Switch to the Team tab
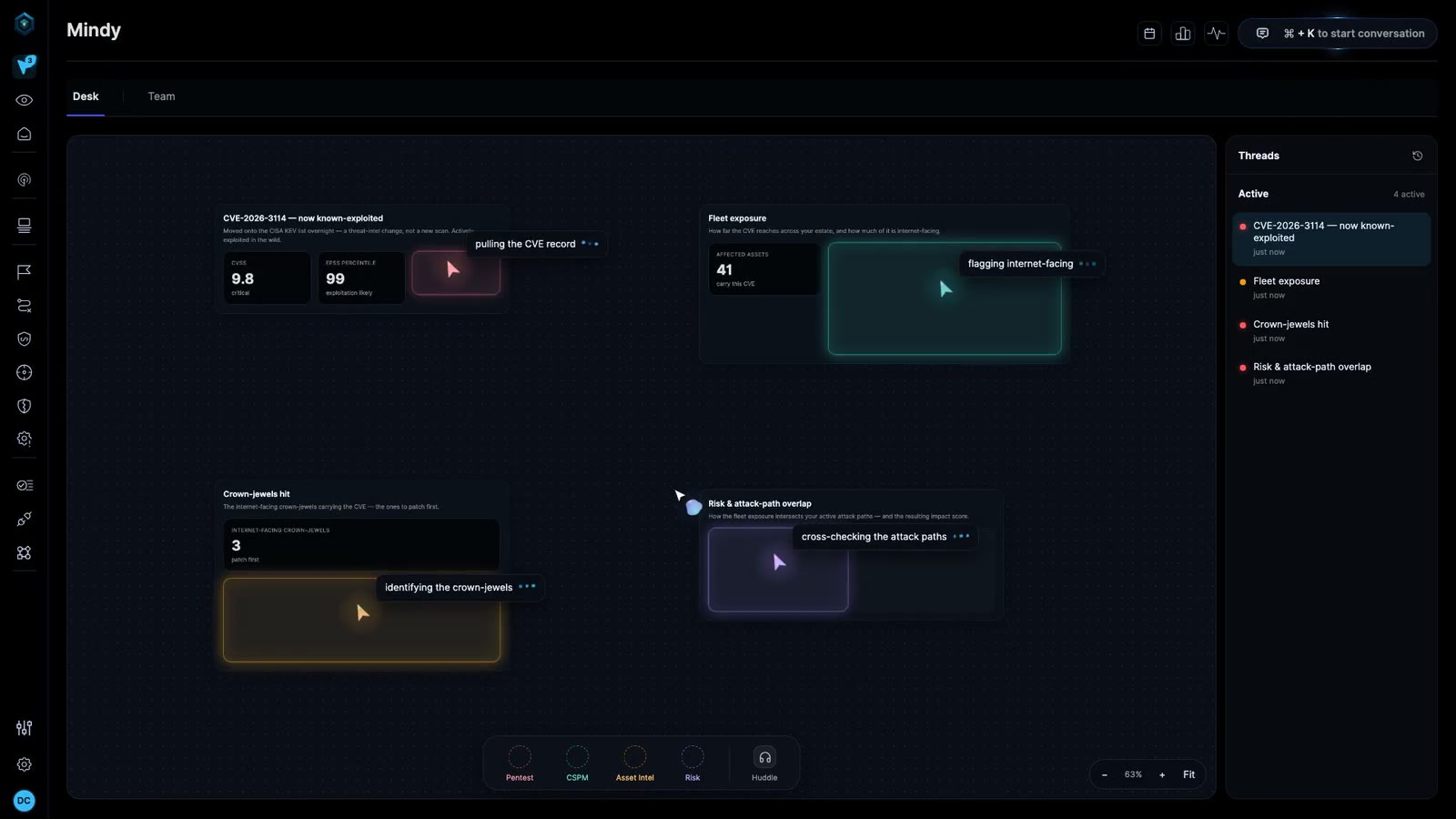1456x819 pixels. click(161, 96)
